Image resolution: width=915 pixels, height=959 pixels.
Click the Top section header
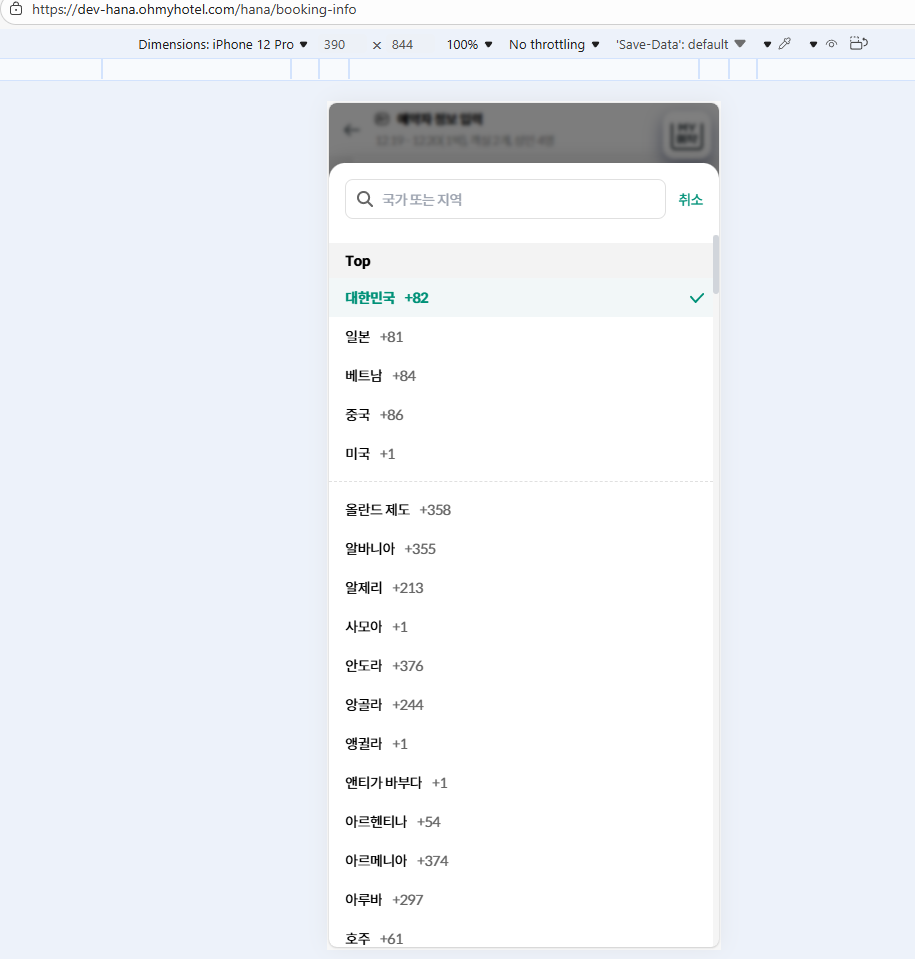(521, 261)
